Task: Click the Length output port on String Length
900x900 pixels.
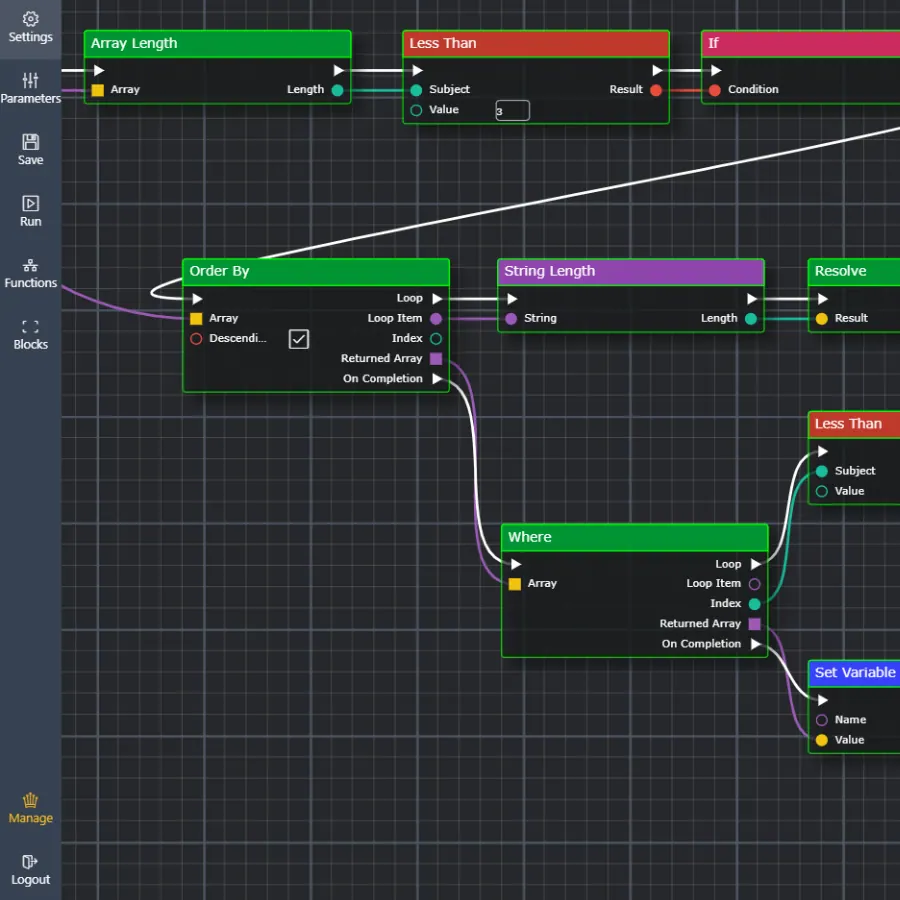Action: pos(751,319)
